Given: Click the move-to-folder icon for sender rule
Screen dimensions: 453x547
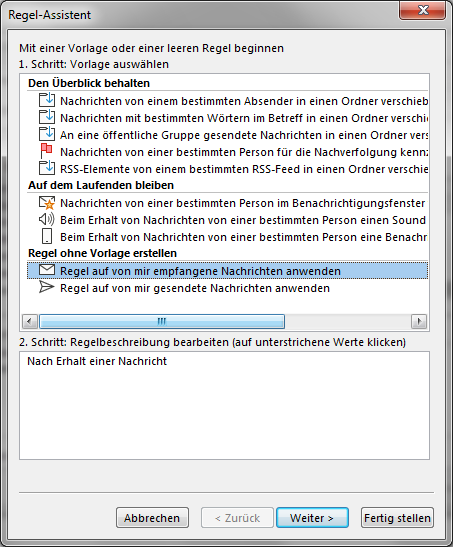Looking at the screenshot, I should (x=47, y=100).
